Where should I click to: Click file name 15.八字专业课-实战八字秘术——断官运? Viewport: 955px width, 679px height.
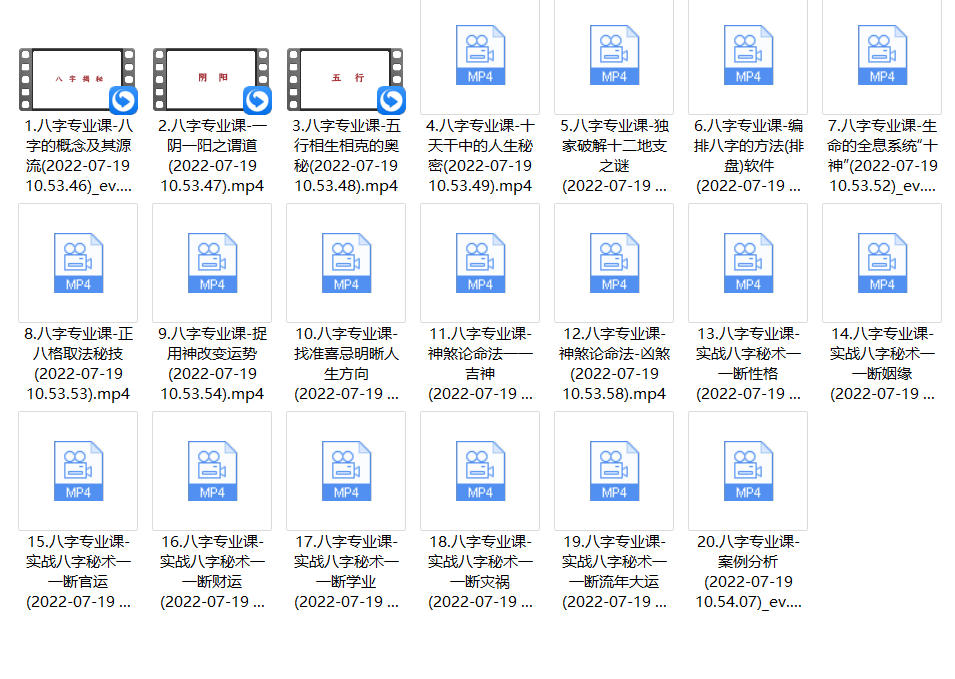(78, 572)
